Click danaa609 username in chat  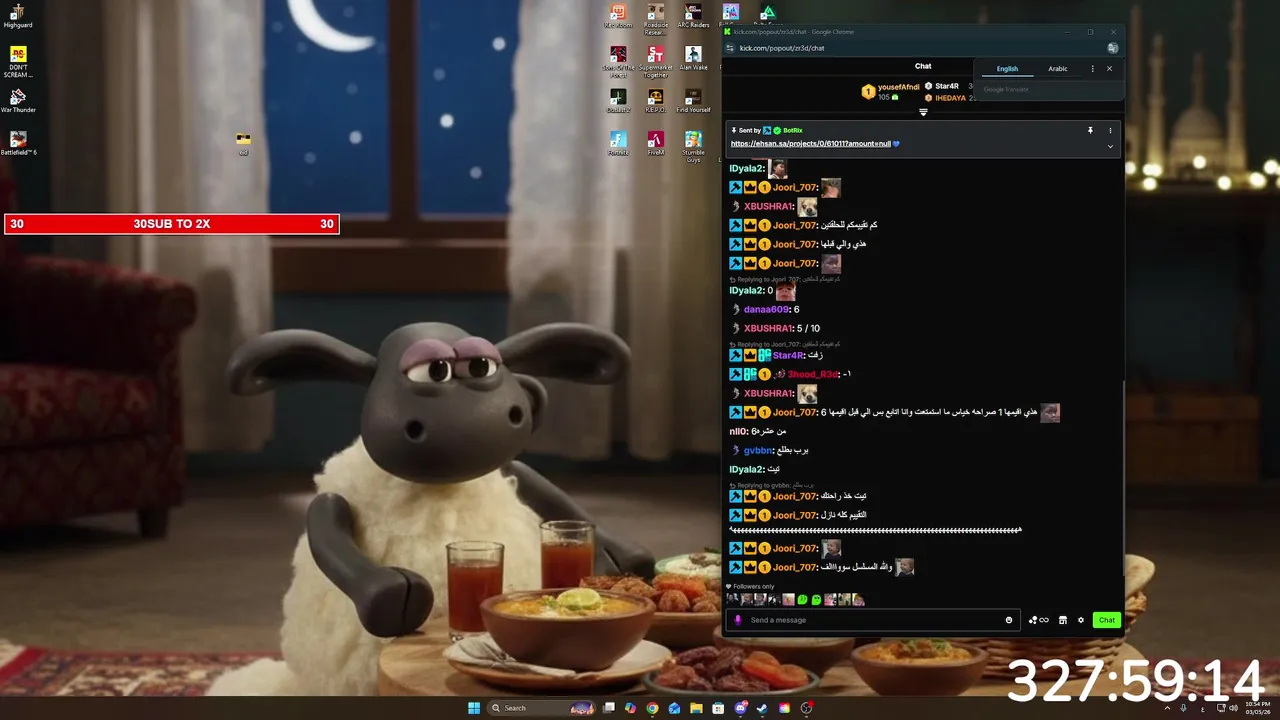point(767,310)
